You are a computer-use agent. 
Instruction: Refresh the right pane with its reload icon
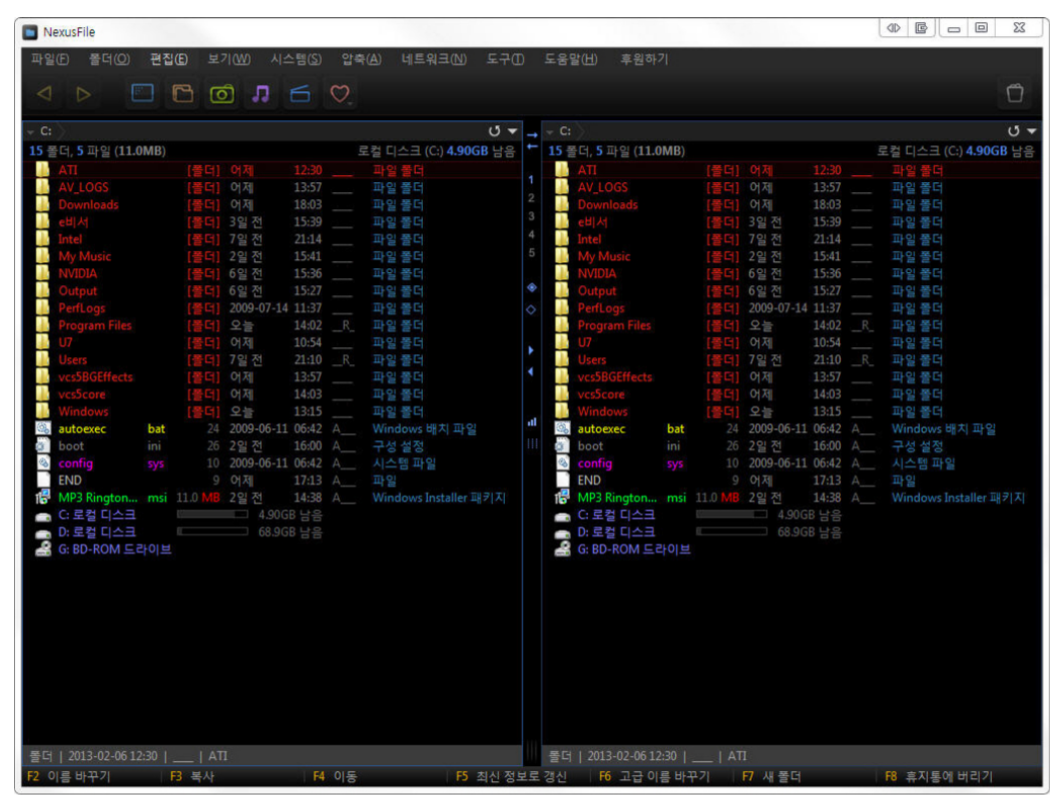coord(1014,130)
